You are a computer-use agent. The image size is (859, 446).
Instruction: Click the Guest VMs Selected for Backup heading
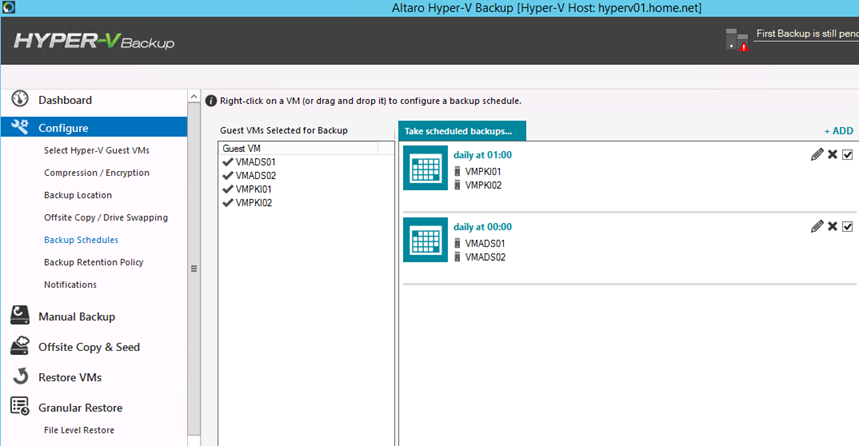click(x=284, y=130)
